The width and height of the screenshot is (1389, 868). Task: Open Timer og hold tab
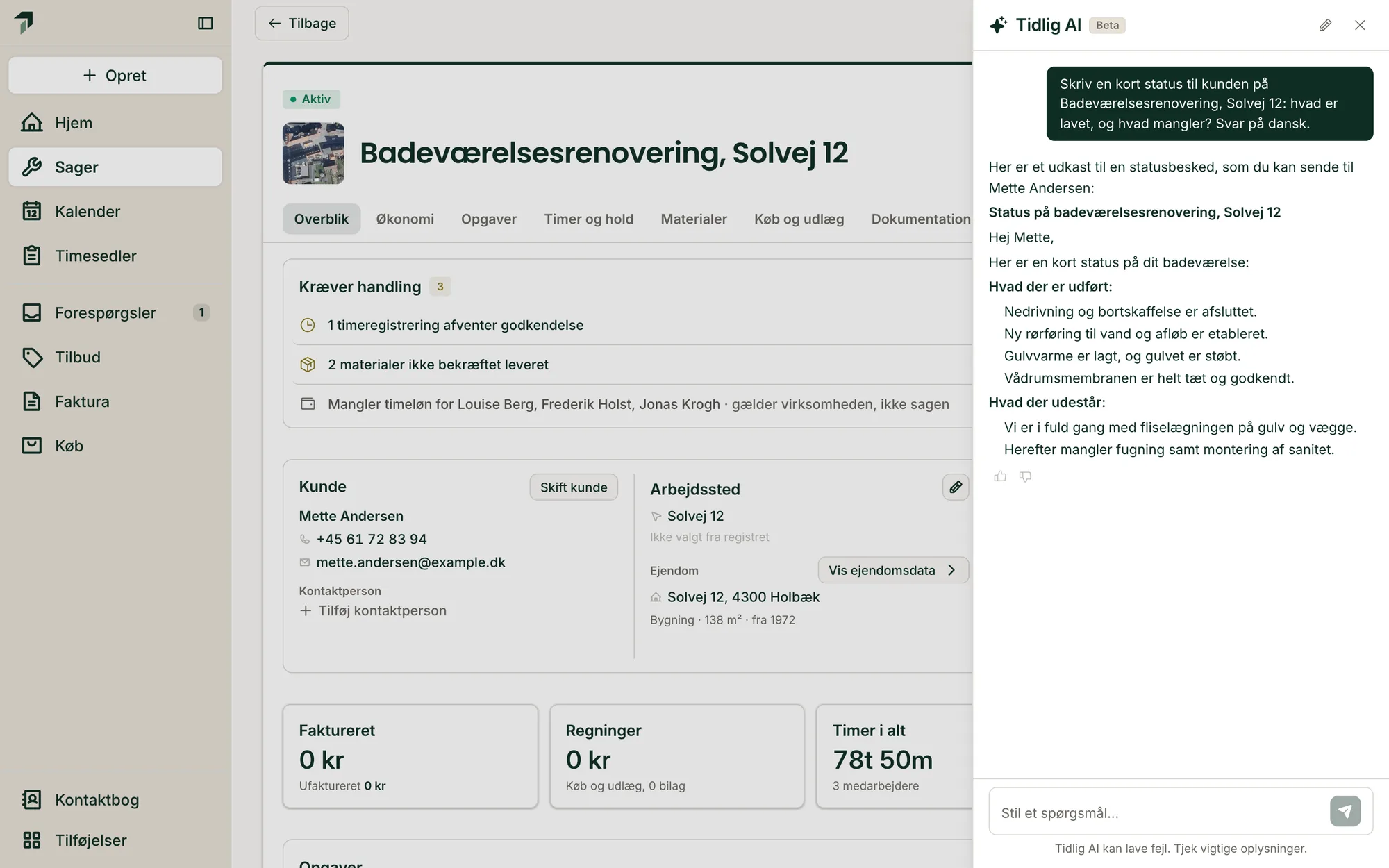(x=589, y=219)
